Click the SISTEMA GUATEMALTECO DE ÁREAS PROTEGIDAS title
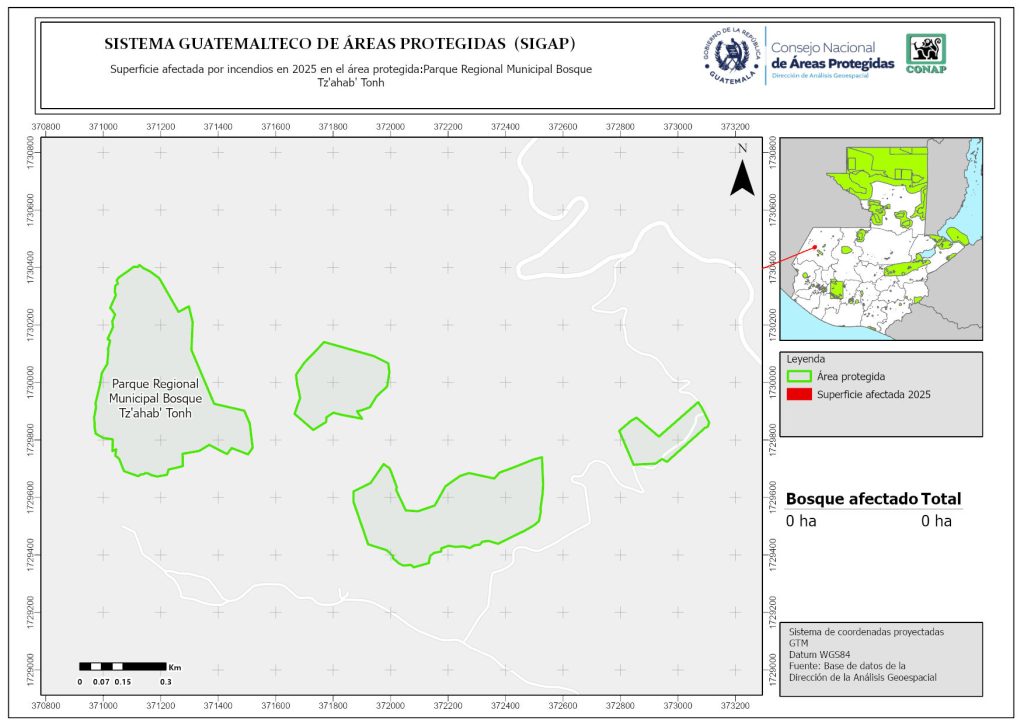This screenshot has width=1024, height=724. 340,45
